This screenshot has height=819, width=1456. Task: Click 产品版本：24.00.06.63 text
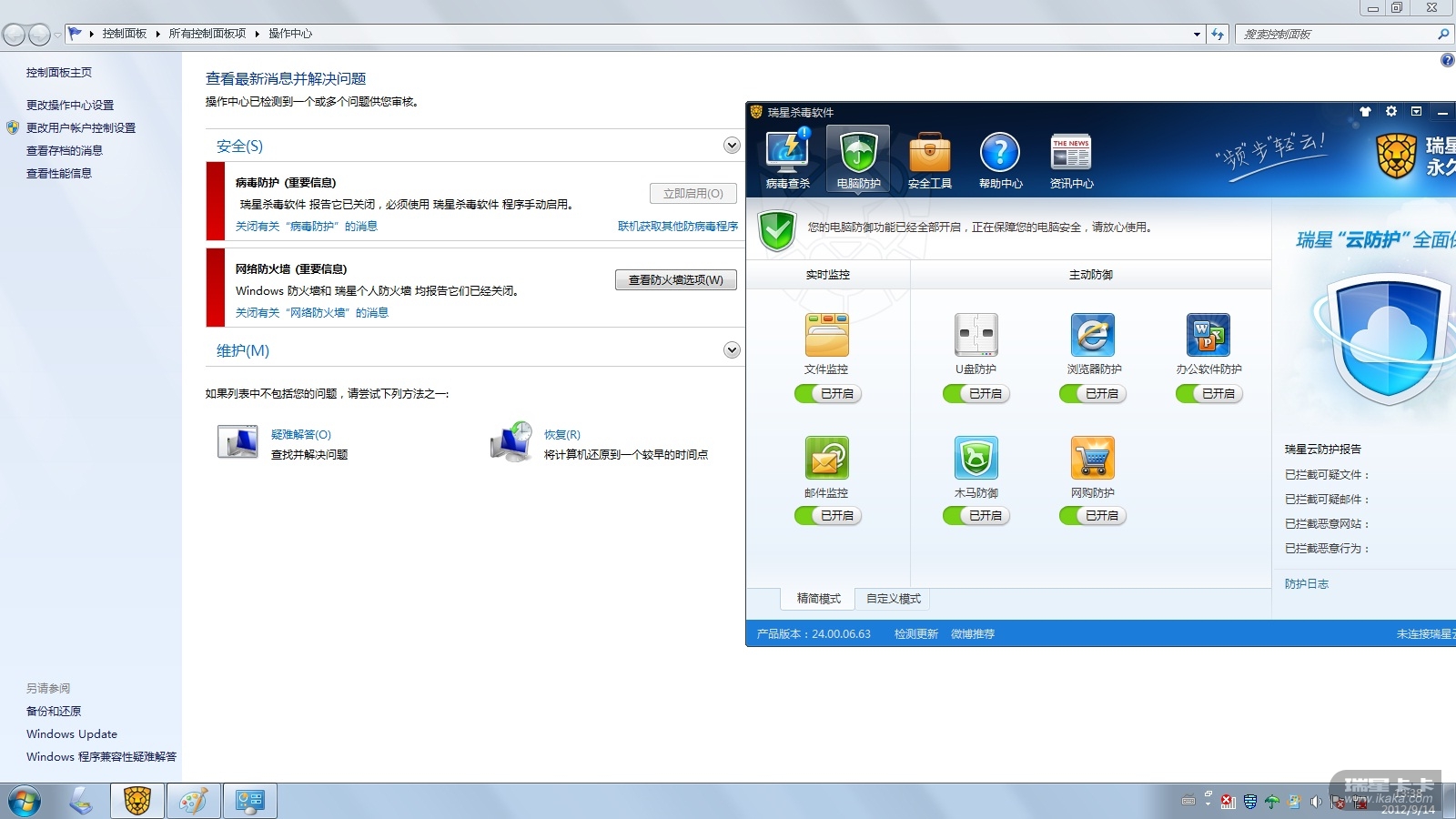coord(814,634)
